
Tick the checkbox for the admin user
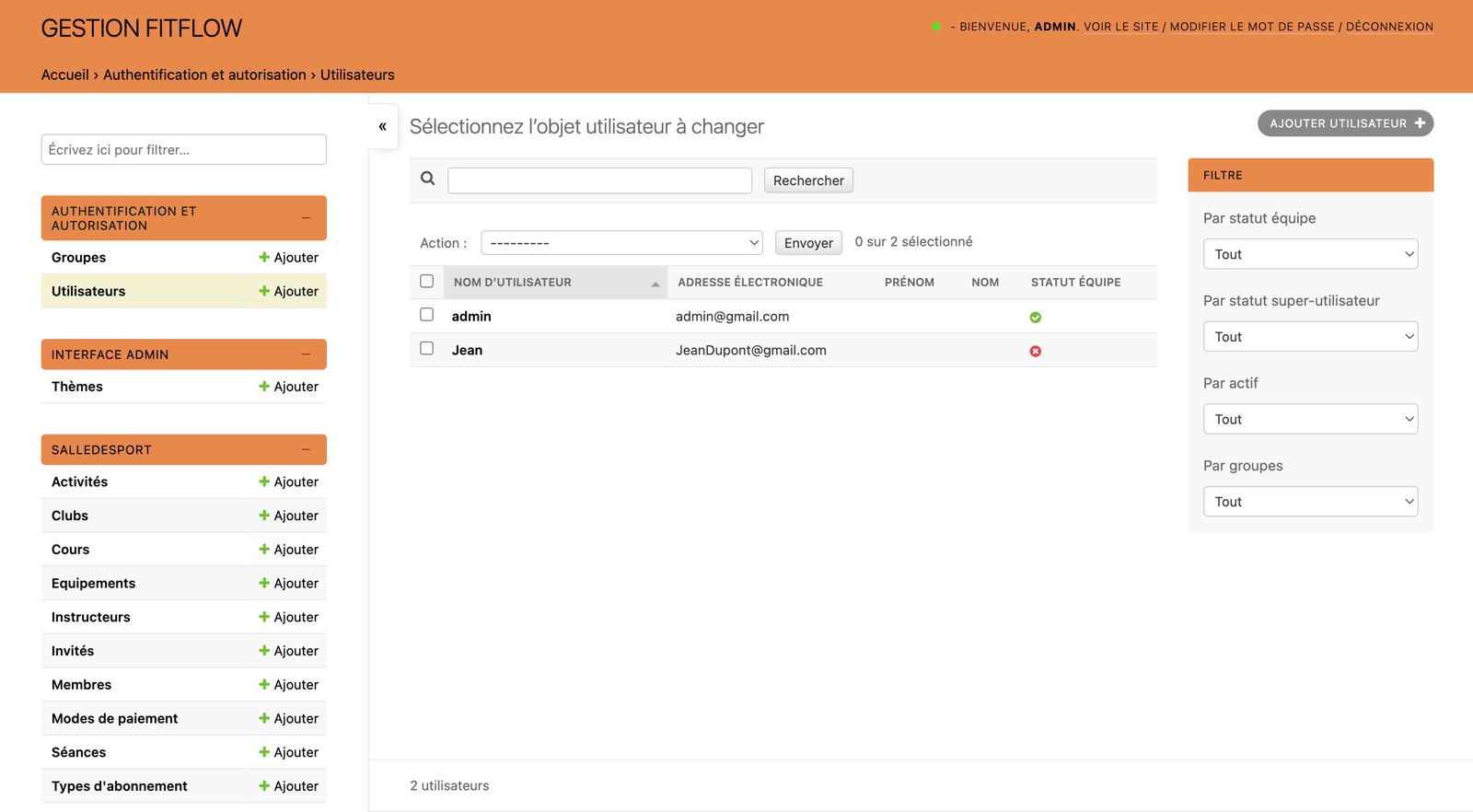pos(426,315)
